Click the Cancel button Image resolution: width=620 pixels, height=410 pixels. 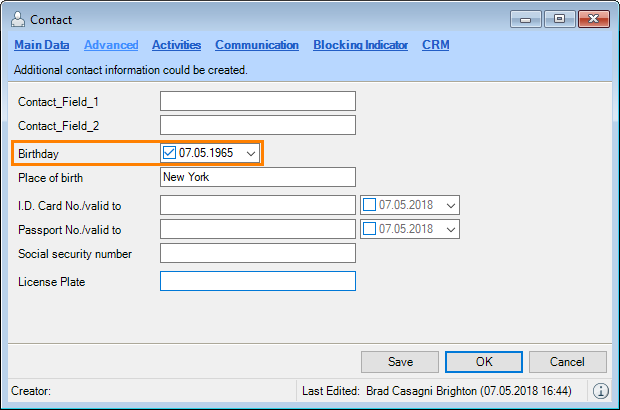[x=568, y=361]
